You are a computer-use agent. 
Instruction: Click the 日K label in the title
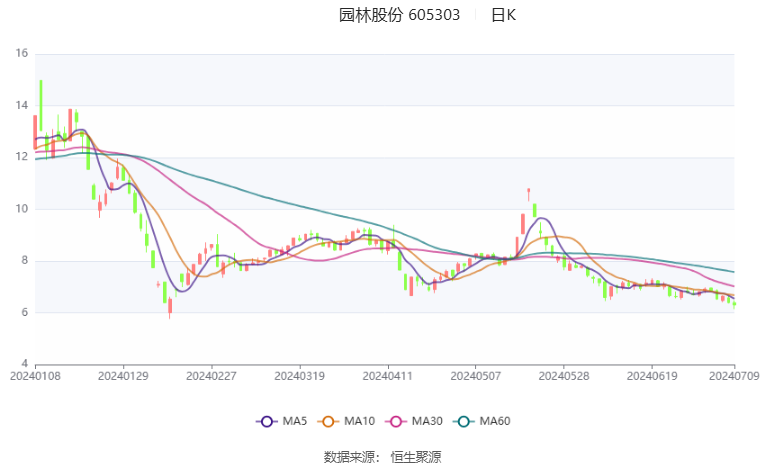click(503, 15)
